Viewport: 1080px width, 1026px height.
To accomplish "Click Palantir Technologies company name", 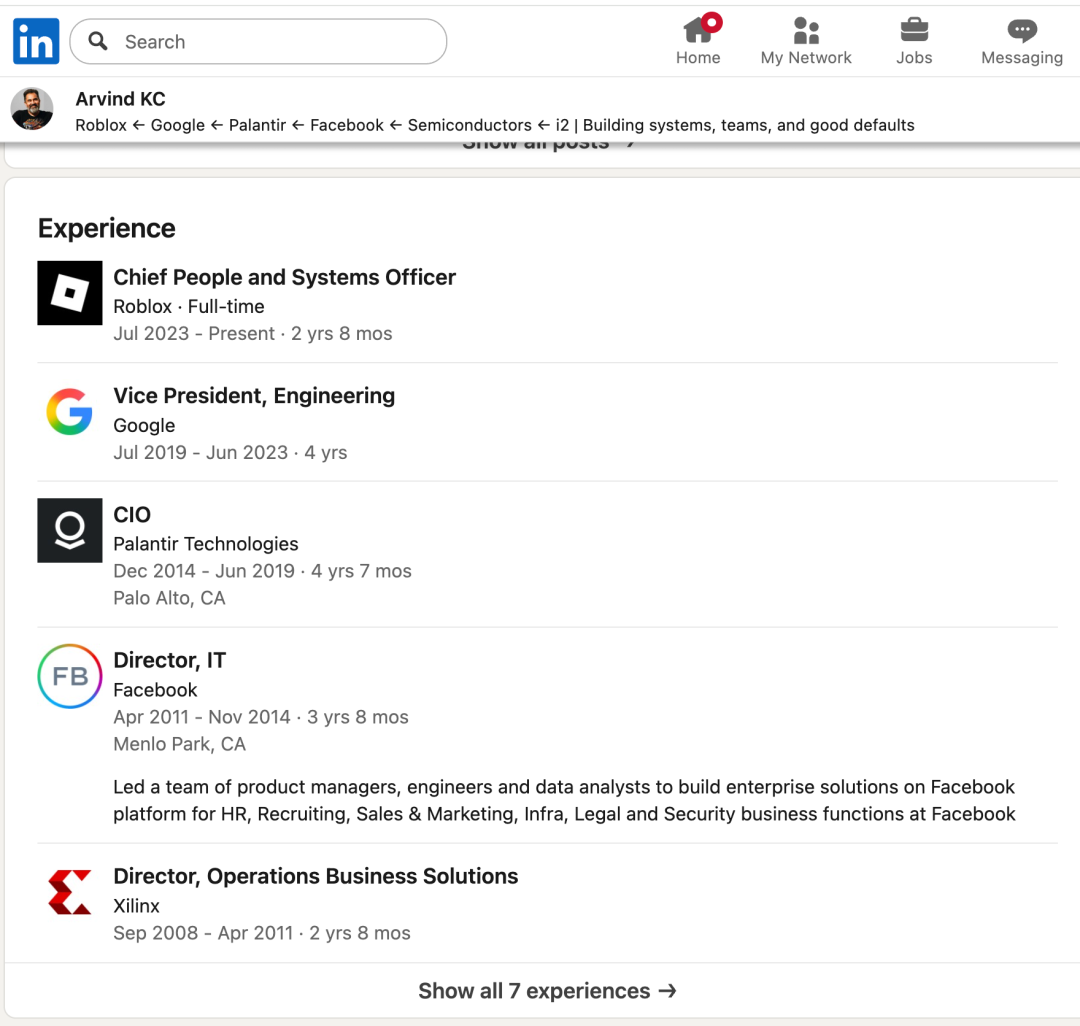I will click(206, 544).
